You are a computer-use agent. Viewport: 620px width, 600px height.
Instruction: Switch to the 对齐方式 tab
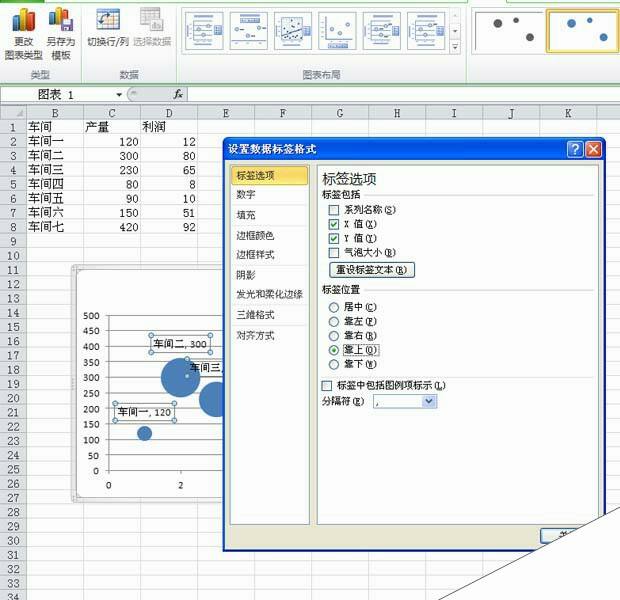pos(269,335)
